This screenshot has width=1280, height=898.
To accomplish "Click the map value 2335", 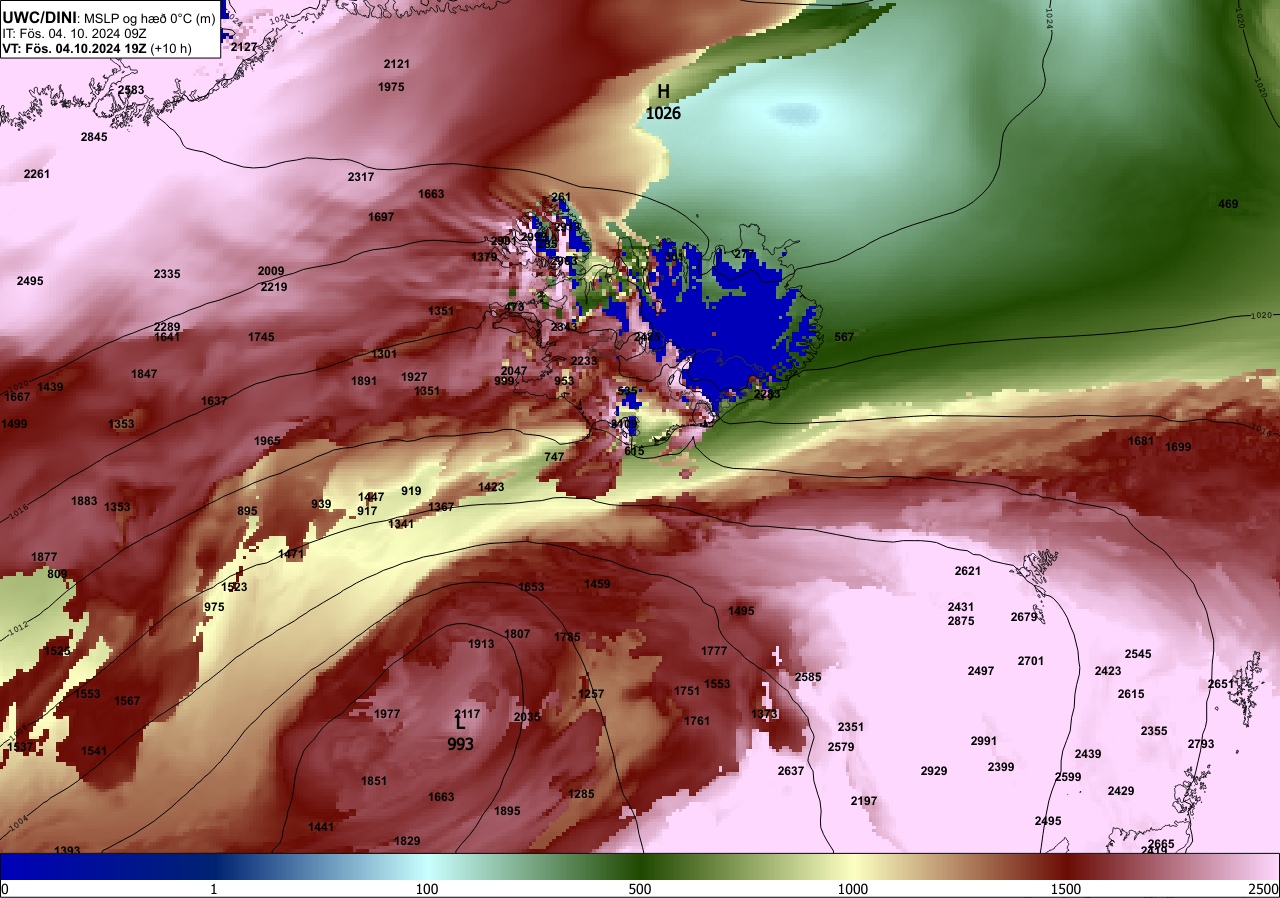I will click(167, 274).
